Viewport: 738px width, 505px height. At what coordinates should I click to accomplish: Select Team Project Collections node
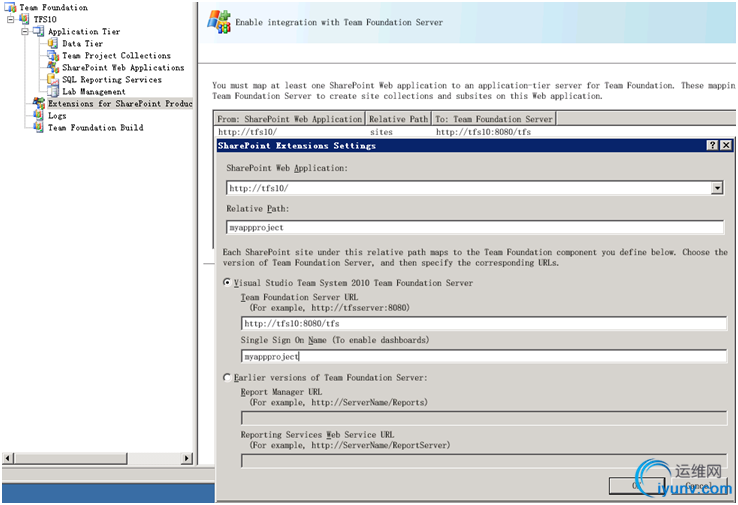pyautogui.click(x=116, y=56)
